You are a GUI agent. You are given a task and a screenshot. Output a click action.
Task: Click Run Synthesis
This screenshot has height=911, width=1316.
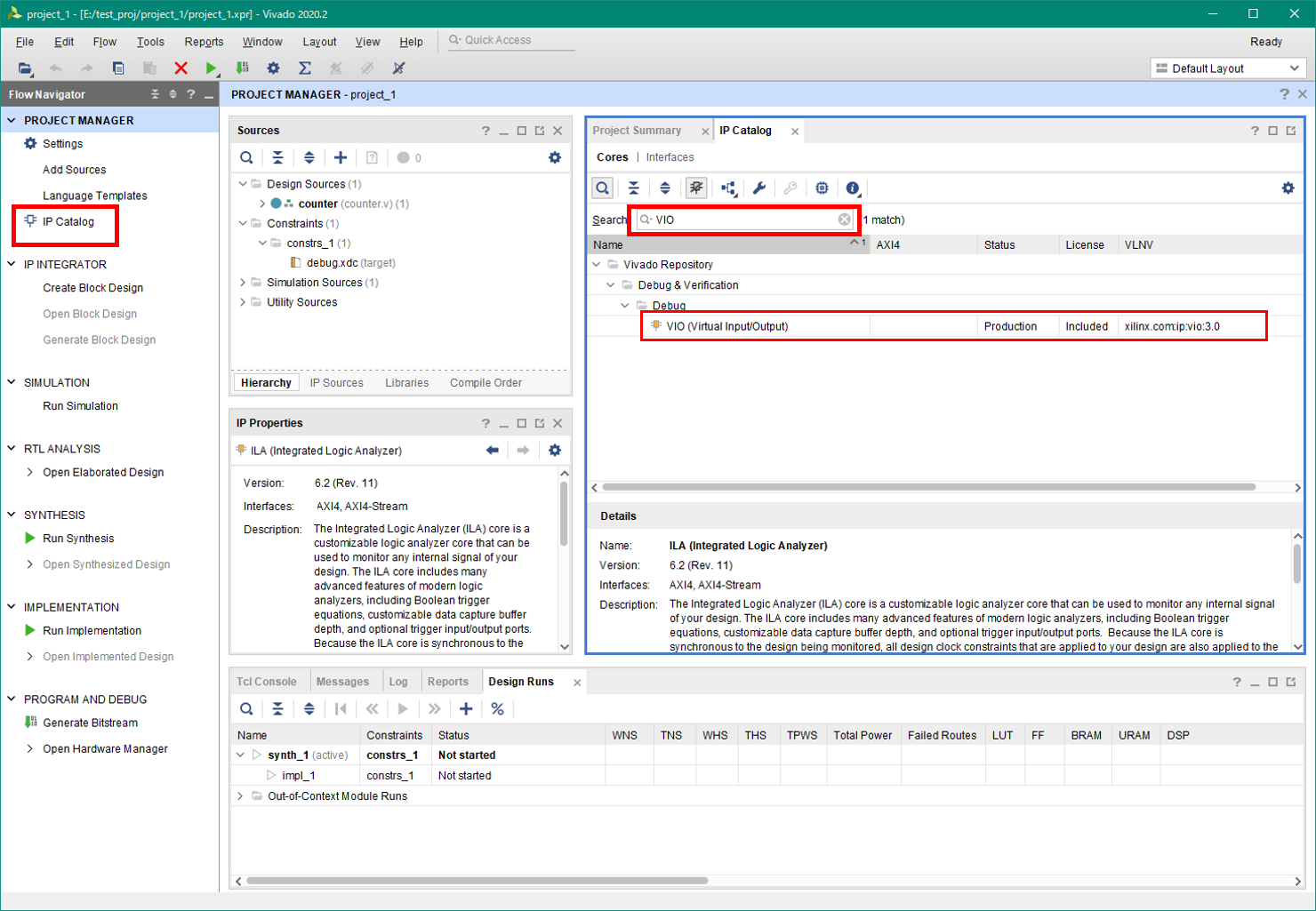coord(78,539)
